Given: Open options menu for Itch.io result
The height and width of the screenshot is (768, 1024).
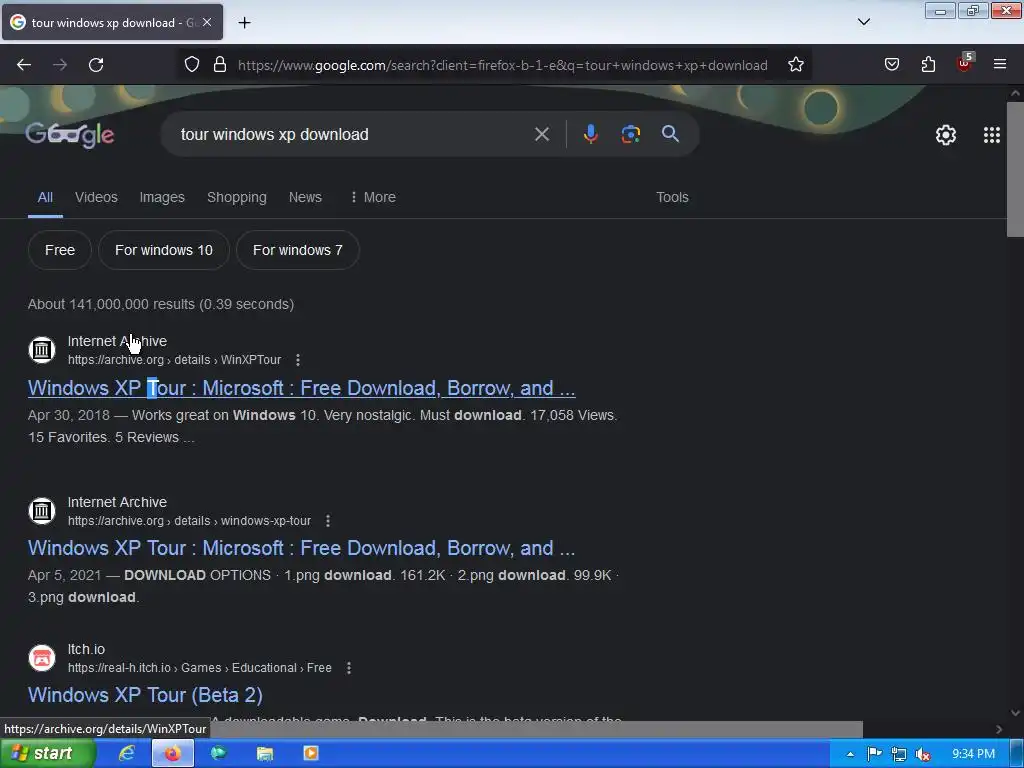Looking at the screenshot, I should pos(349,668).
